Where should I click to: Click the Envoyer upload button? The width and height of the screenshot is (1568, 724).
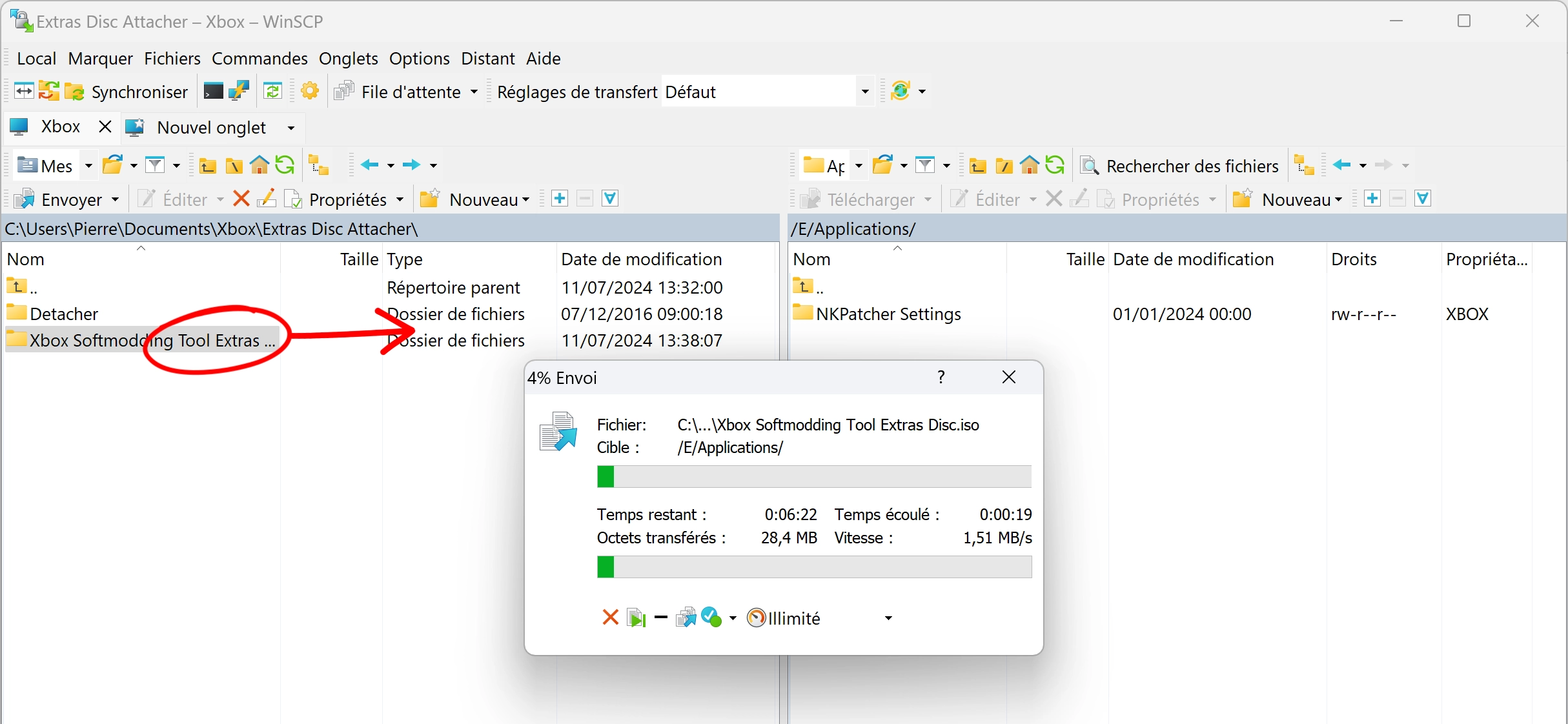(59, 199)
